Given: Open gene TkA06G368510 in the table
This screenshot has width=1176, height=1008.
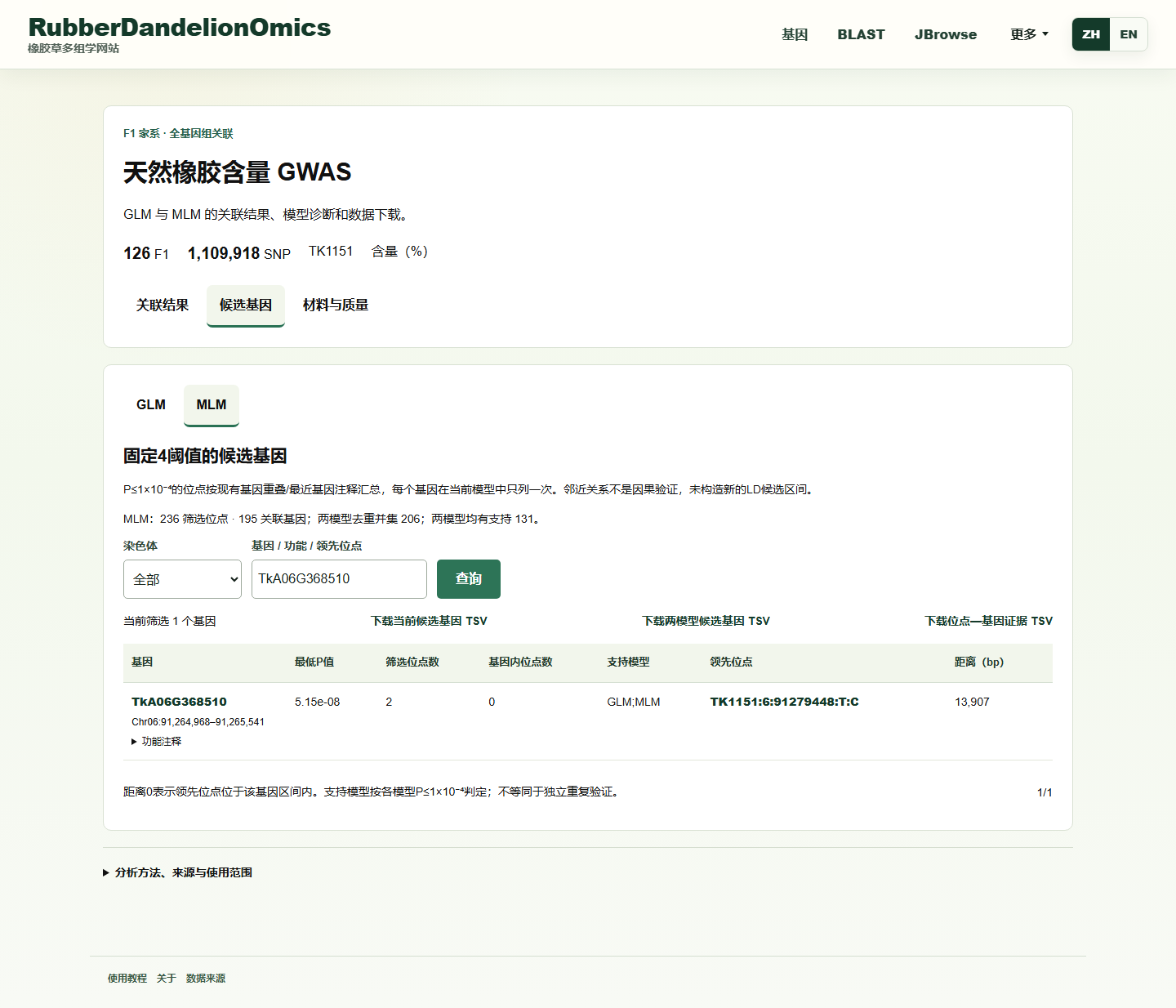Looking at the screenshot, I should (179, 702).
